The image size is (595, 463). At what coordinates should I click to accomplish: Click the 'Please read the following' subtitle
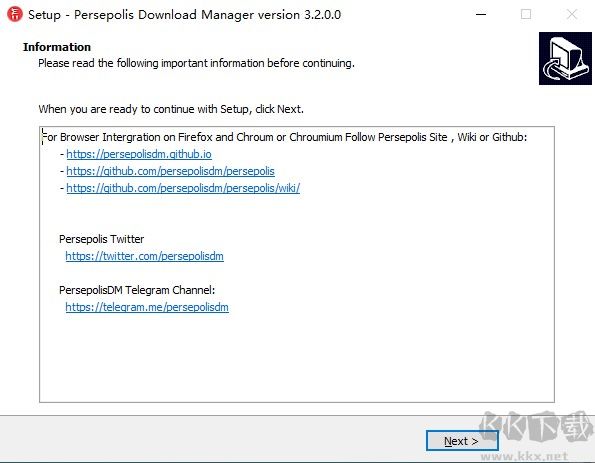click(x=196, y=63)
